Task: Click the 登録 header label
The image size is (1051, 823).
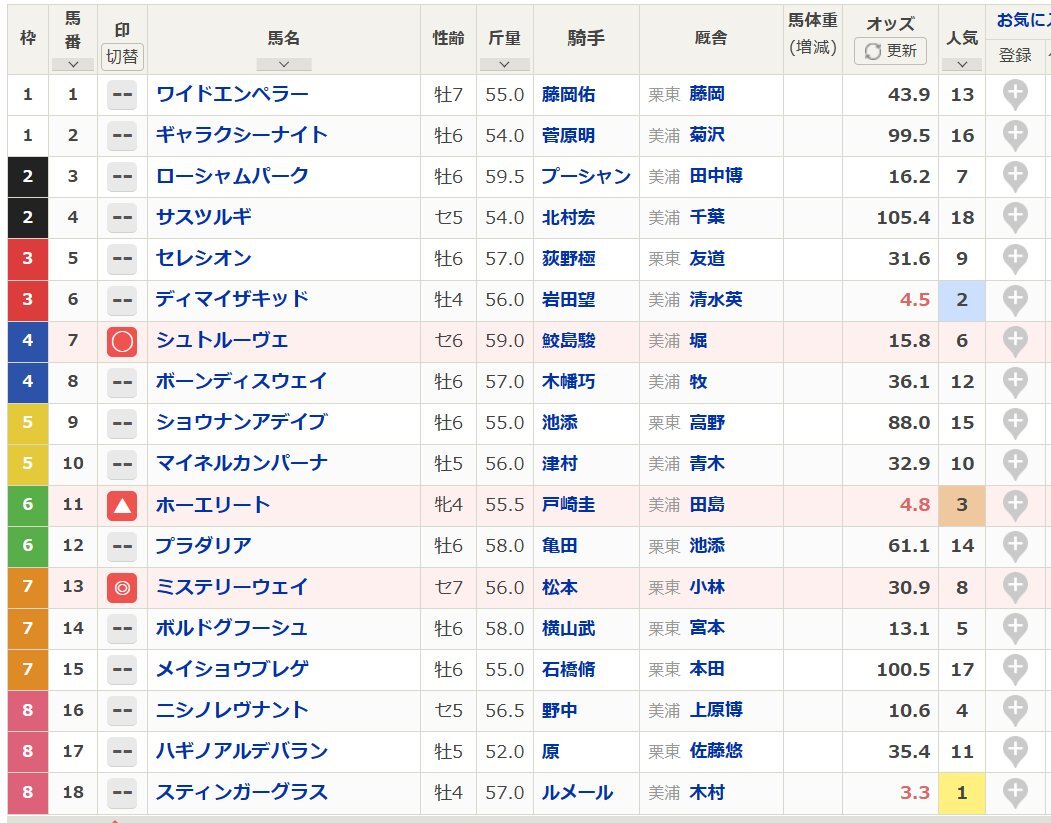Action: coord(1015,55)
